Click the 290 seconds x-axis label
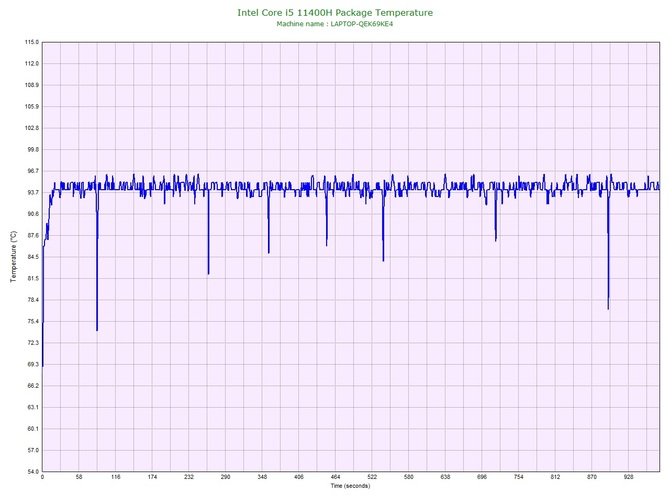 [226, 477]
